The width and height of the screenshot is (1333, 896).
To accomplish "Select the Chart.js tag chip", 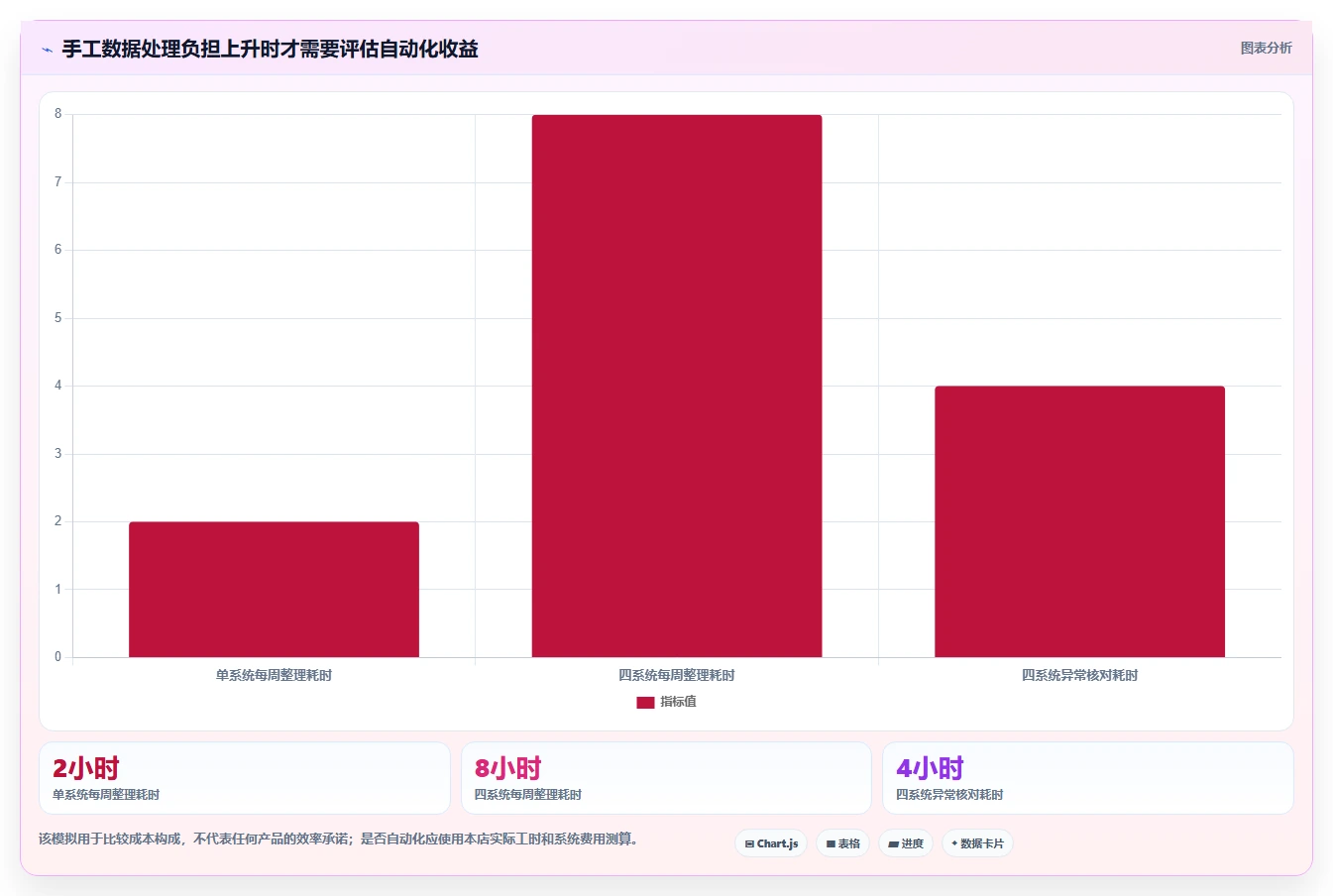I will coord(771,843).
